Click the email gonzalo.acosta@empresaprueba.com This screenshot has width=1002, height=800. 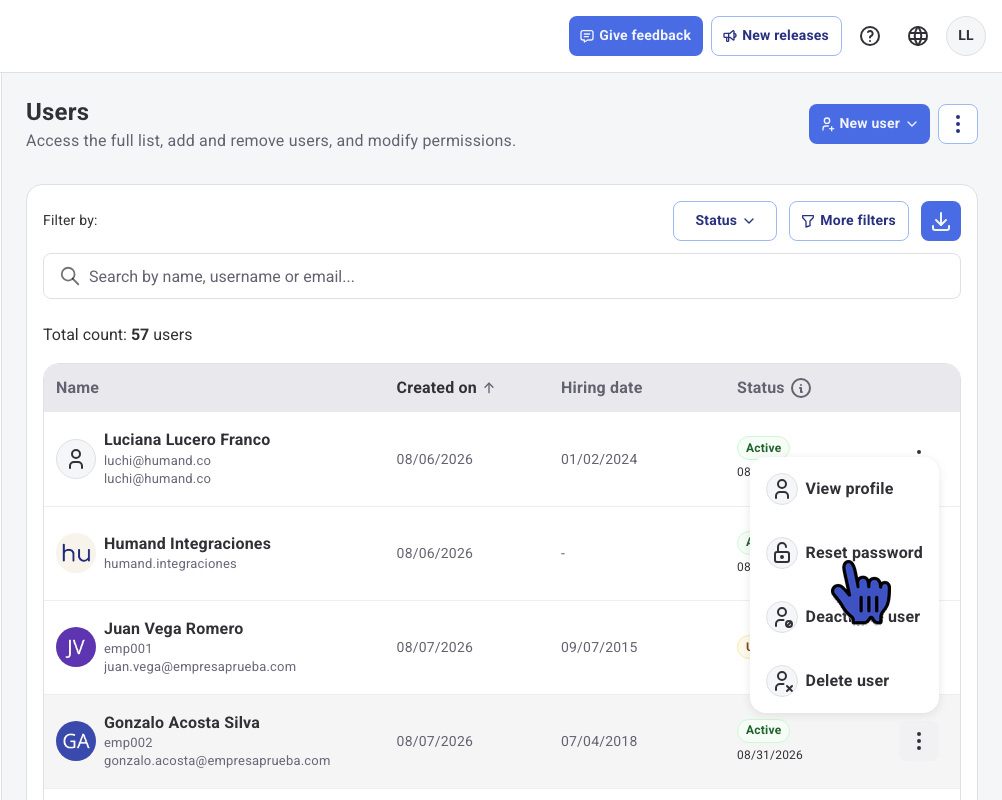(x=217, y=760)
